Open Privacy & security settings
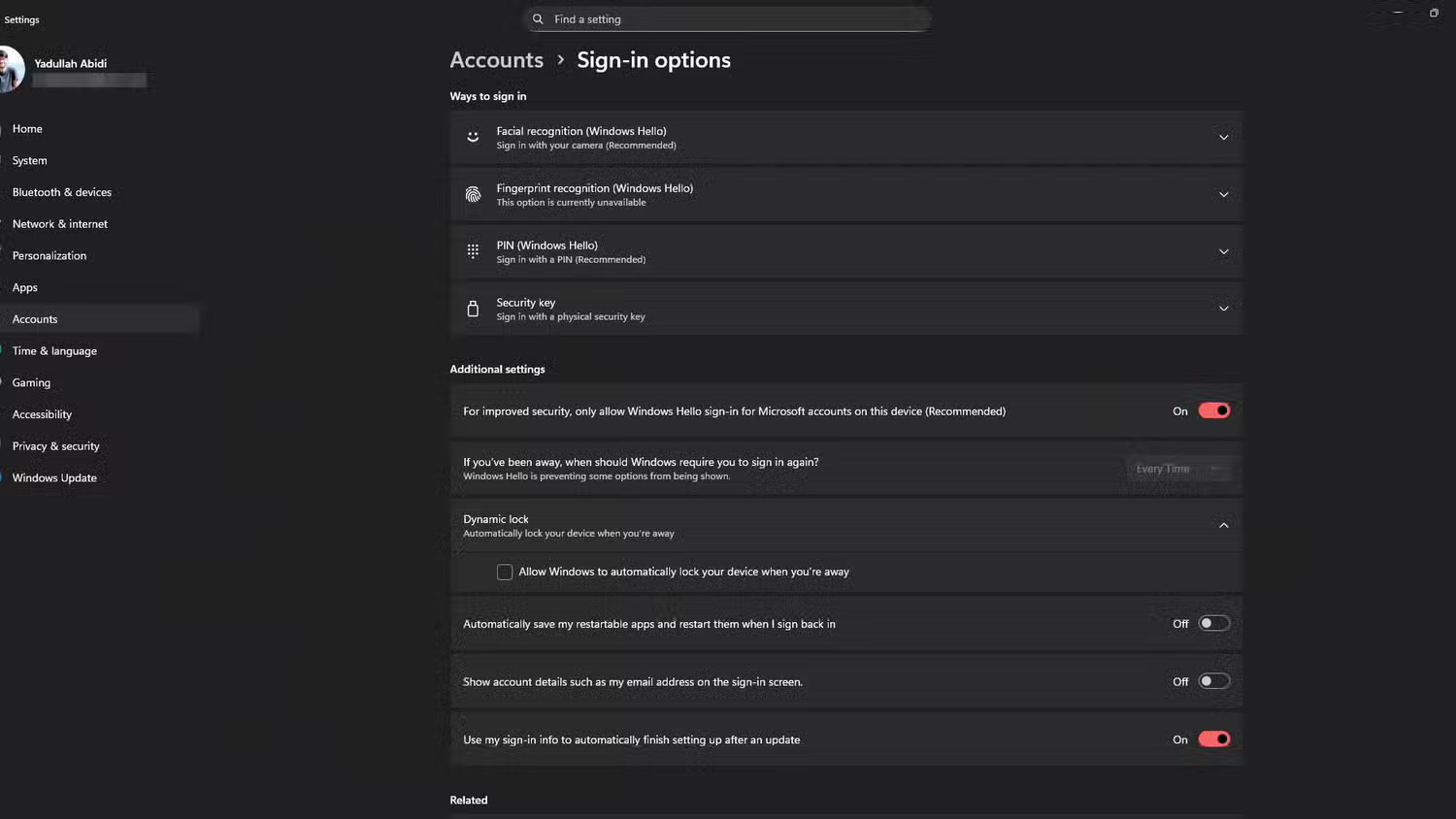The width and height of the screenshot is (1456, 819). pyautogui.click(x=55, y=445)
